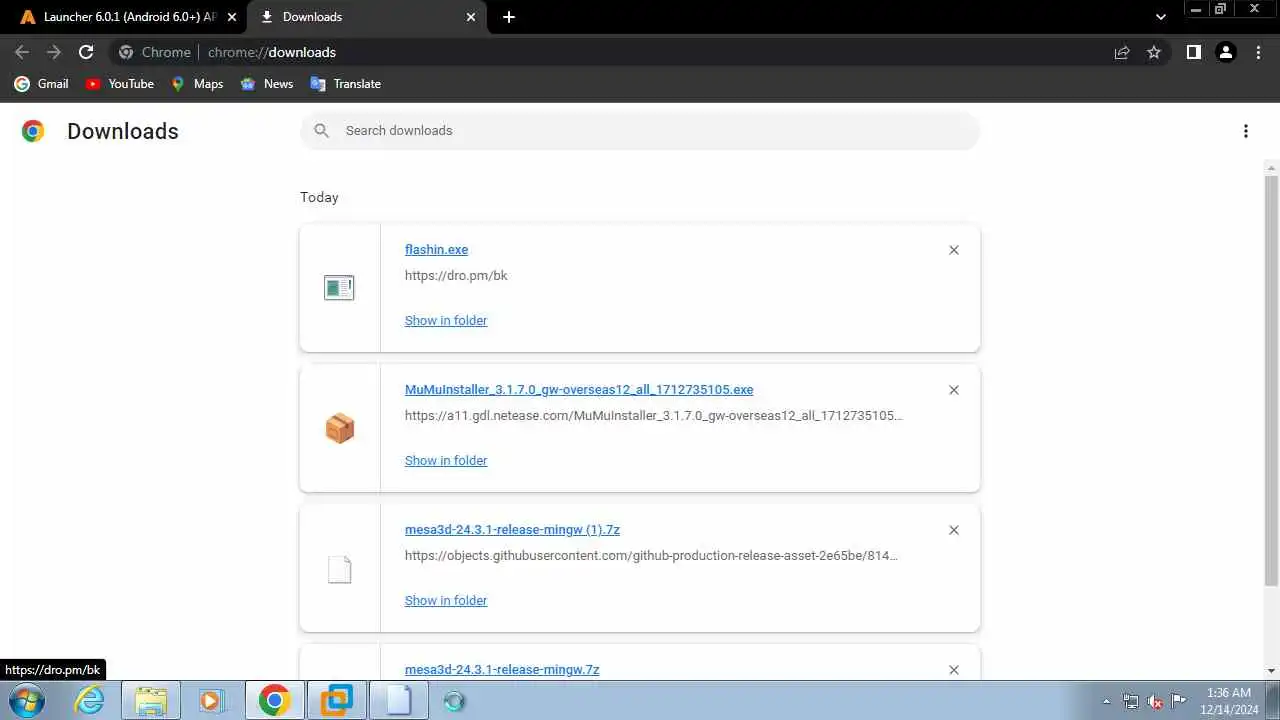Click the scrollbar up arrow
This screenshot has height=720, width=1280.
[x=1271, y=167]
